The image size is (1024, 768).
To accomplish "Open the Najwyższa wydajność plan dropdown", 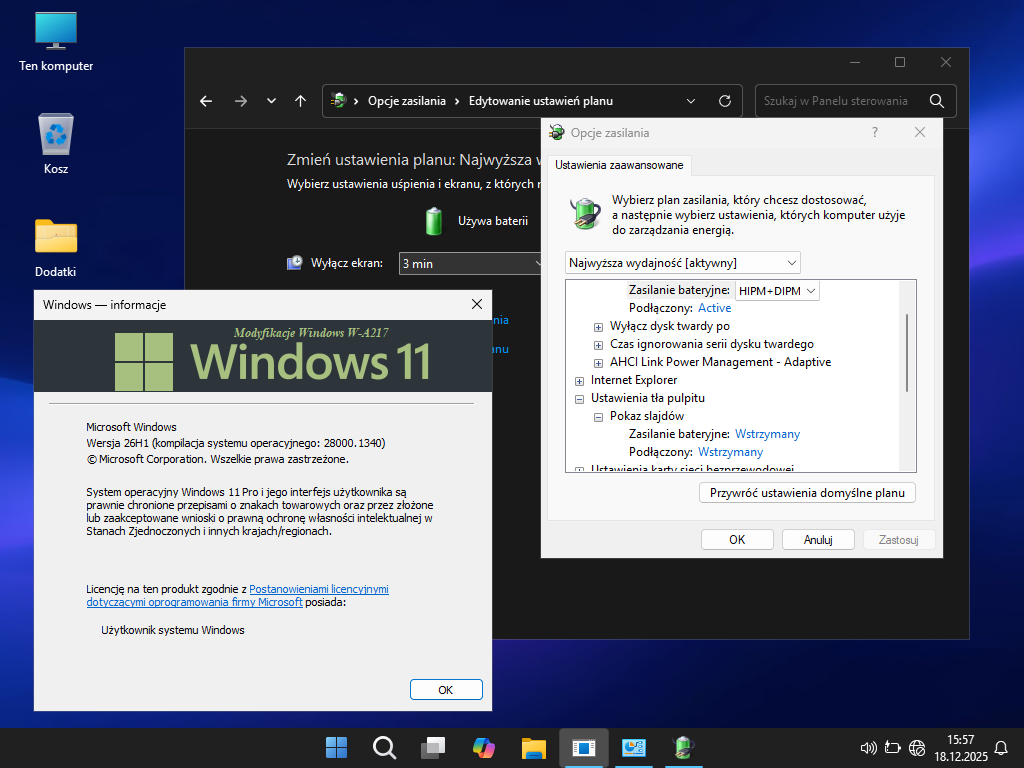I will point(682,262).
